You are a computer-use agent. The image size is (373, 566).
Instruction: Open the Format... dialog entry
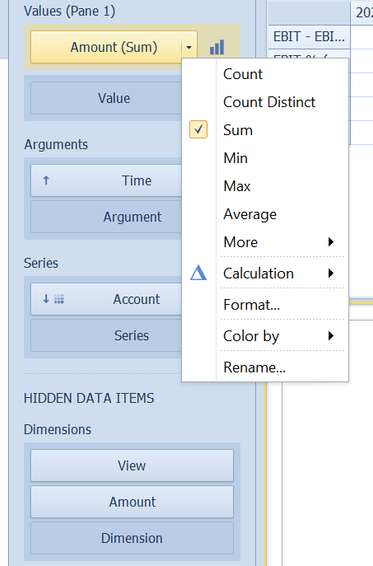coord(265,305)
